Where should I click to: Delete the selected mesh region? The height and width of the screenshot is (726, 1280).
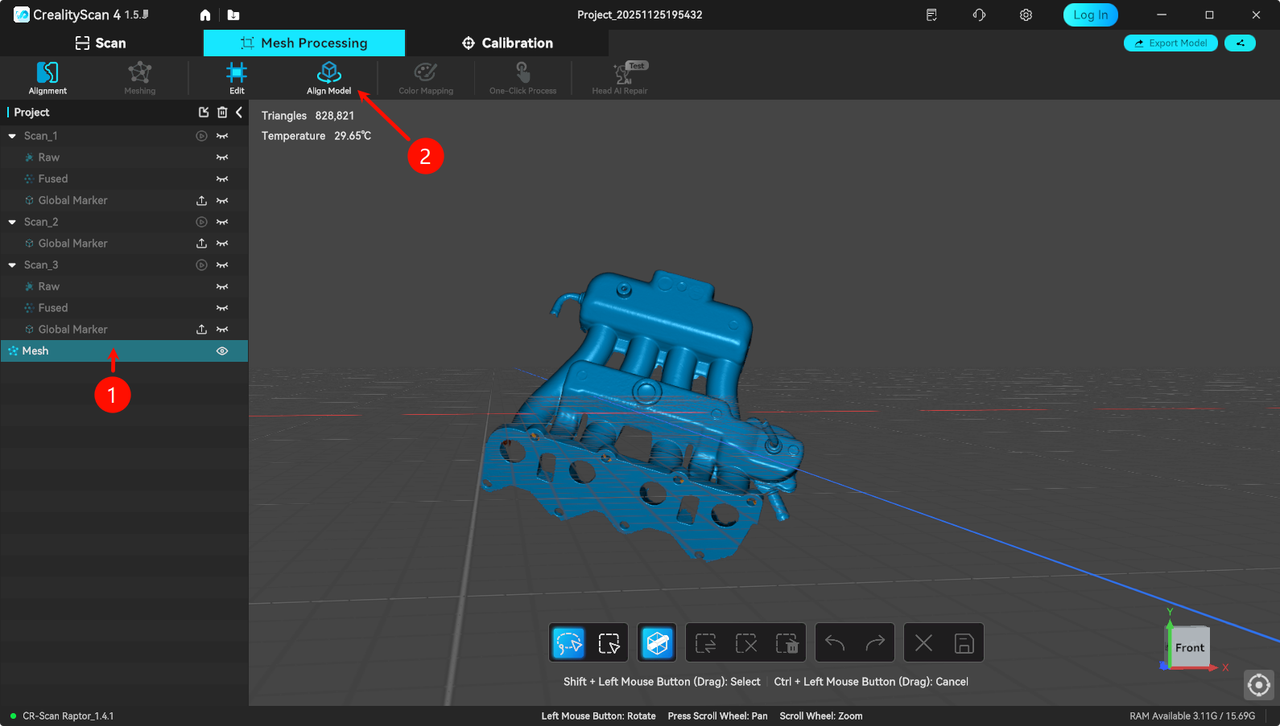(x=786, y=642)
